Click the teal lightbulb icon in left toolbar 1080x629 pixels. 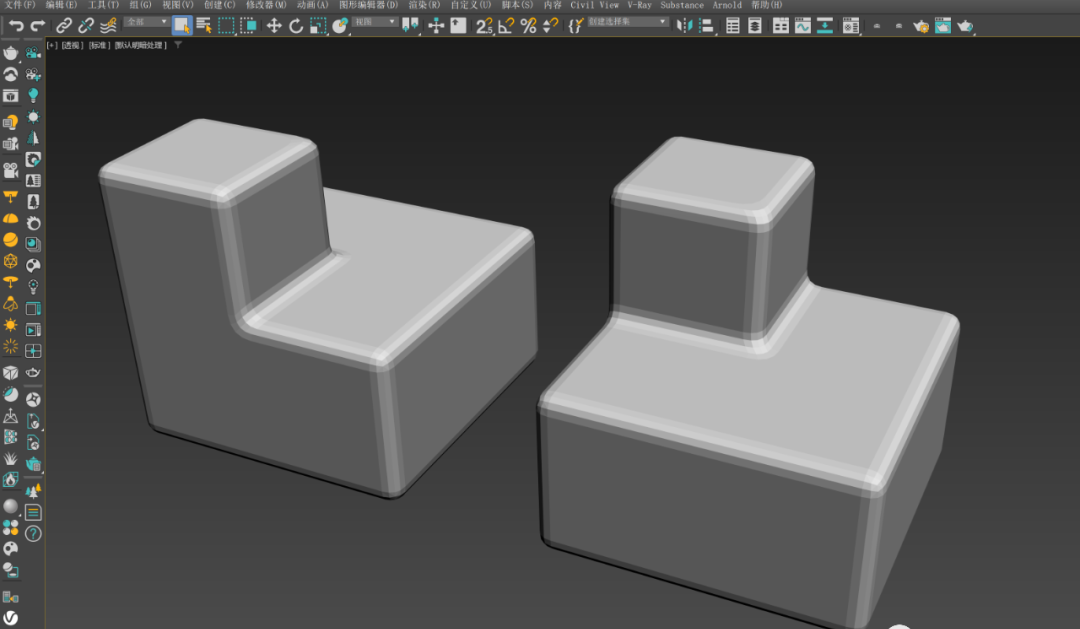coord(33,95)
